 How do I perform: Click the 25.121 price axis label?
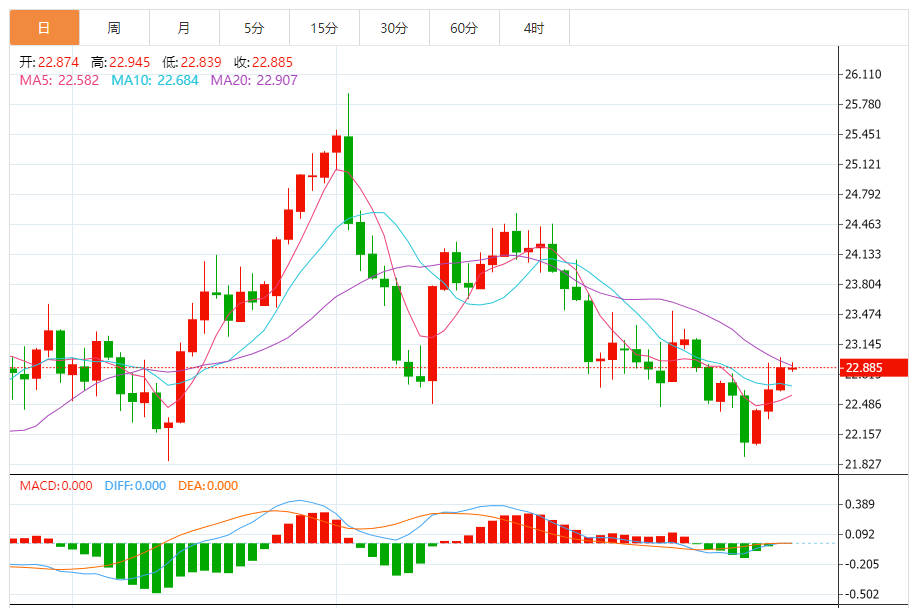(x=863, y=164)
